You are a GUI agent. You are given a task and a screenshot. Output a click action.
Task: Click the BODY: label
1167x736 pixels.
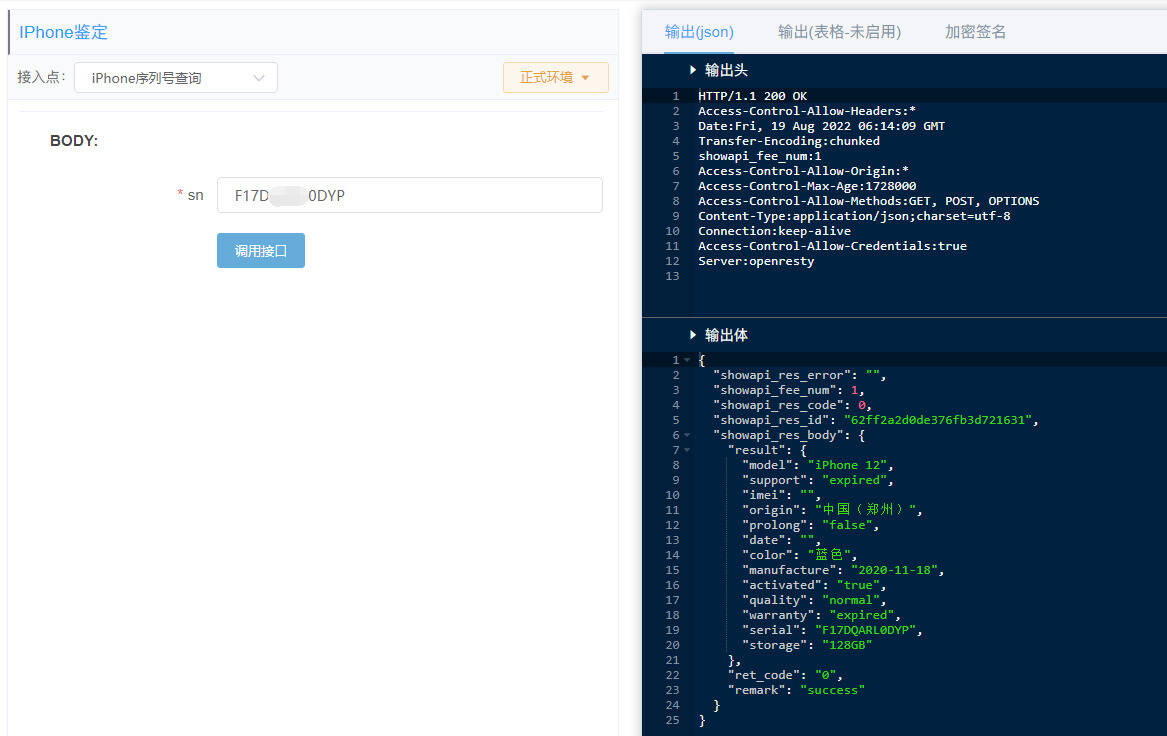coord(74,141)
